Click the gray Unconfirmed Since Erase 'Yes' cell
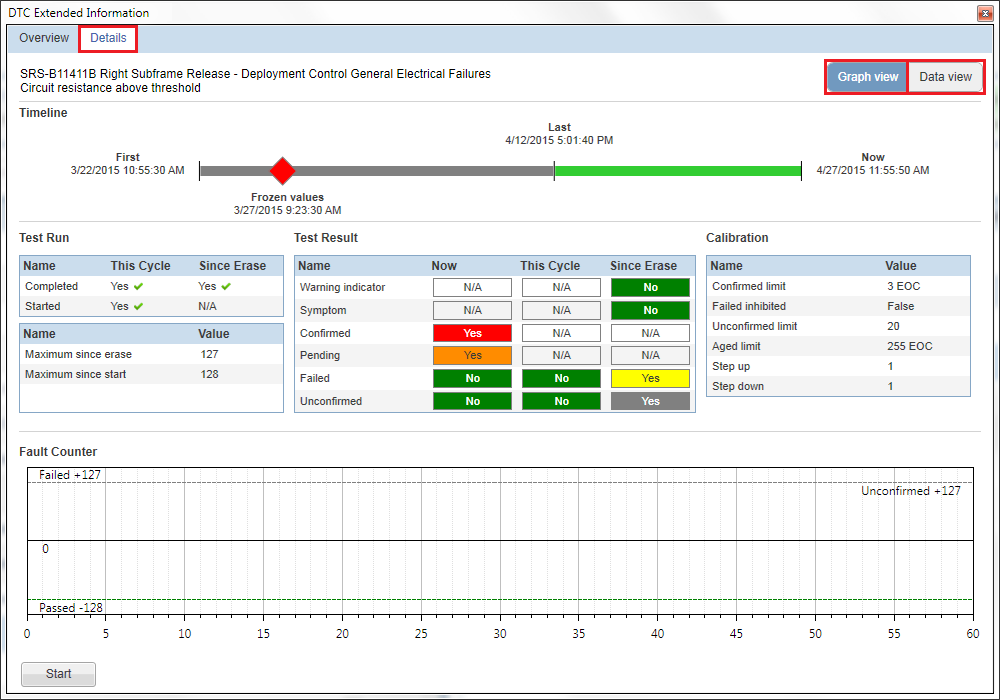Viewport: 1000px width, 700px height. [x=650, y=401]
